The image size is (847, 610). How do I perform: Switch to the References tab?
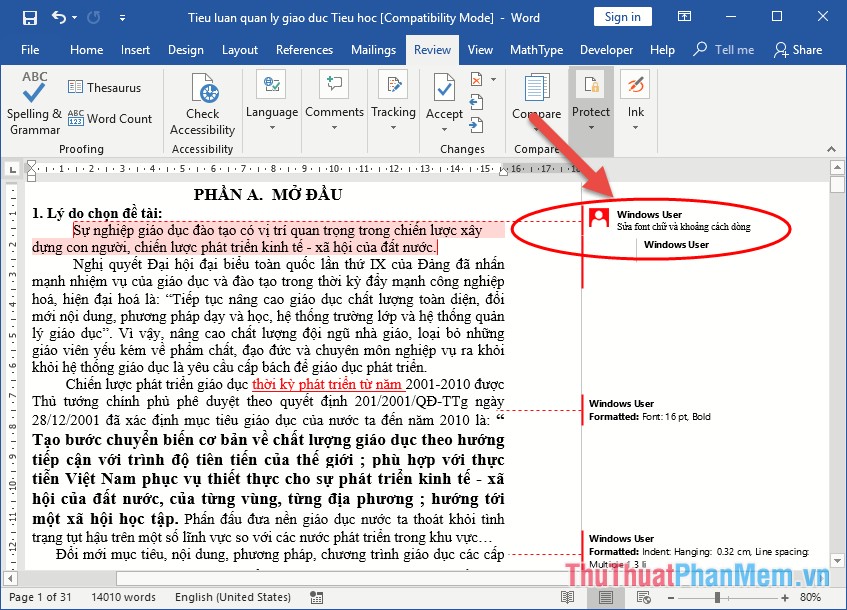click(x=304, y=50)
